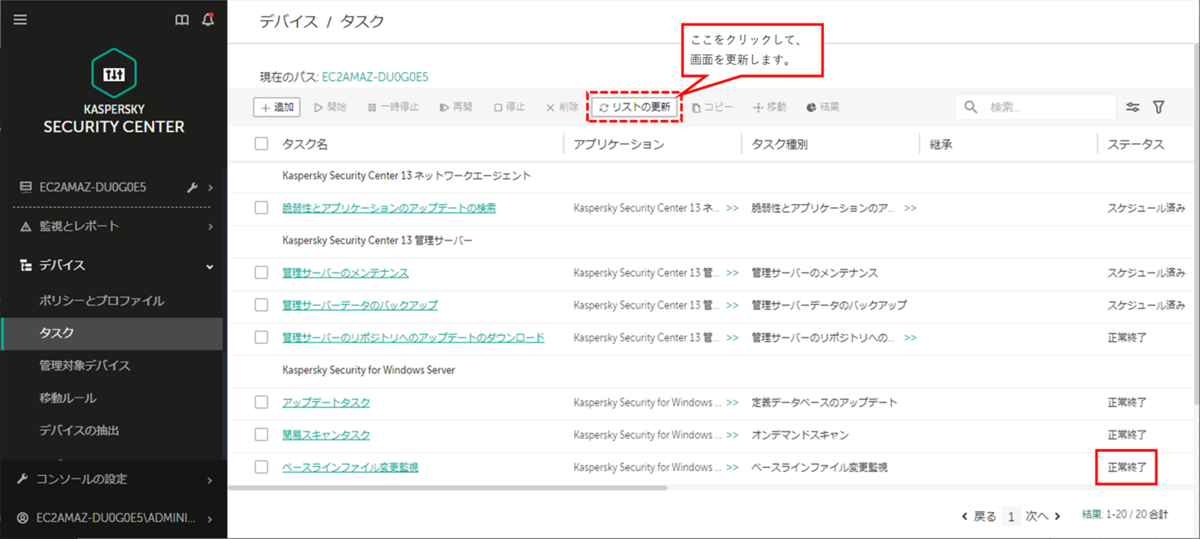The image size is (1200, 539).
Task: Open 脆弱性とアプリケーションのアップデートの検索 task link
Action: coord(389,208)
